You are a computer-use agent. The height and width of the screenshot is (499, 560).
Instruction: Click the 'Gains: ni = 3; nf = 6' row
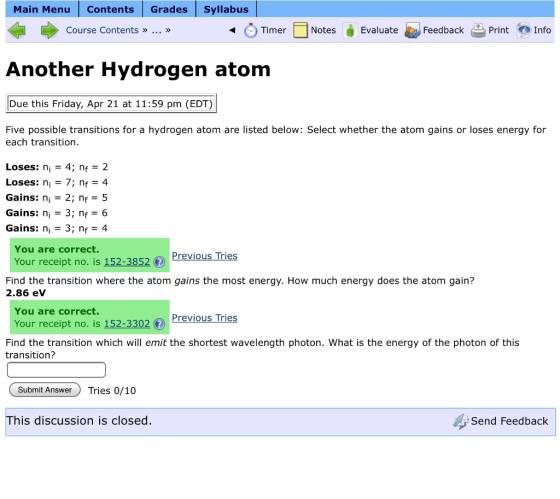pyautogui.click(x=57, y=213)
